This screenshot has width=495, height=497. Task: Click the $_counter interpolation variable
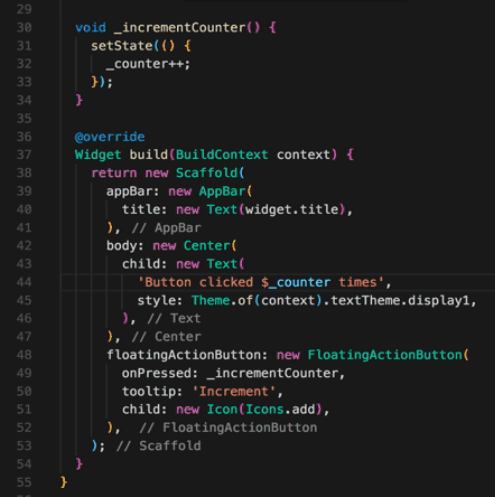296,282
